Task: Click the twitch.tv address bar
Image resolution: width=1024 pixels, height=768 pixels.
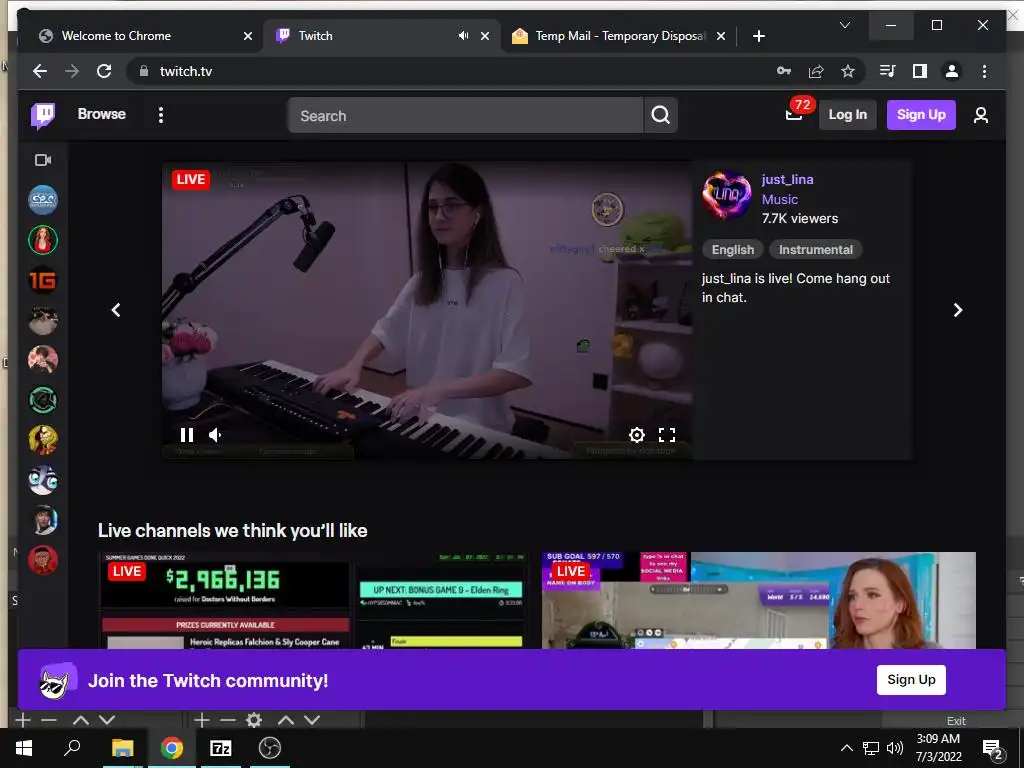Action: tap(457, 71)
